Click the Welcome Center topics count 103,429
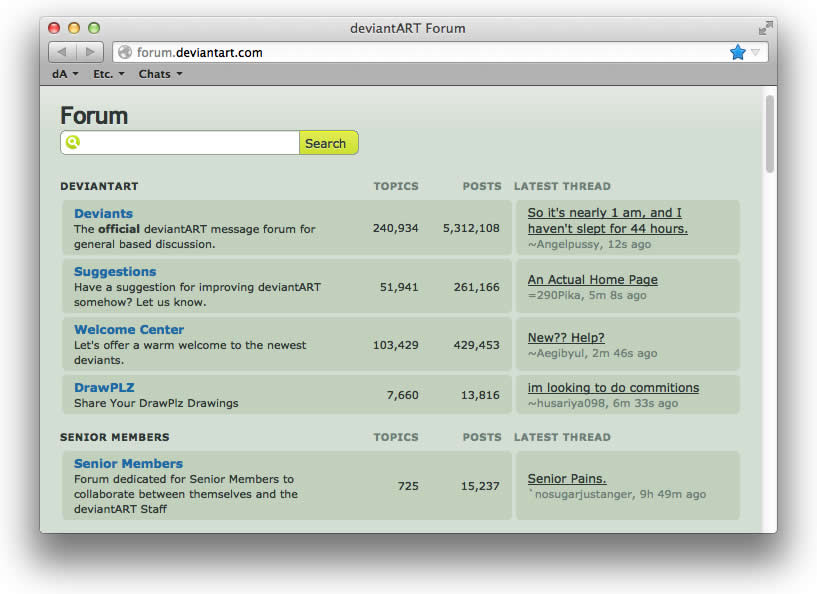 [395, 345]
